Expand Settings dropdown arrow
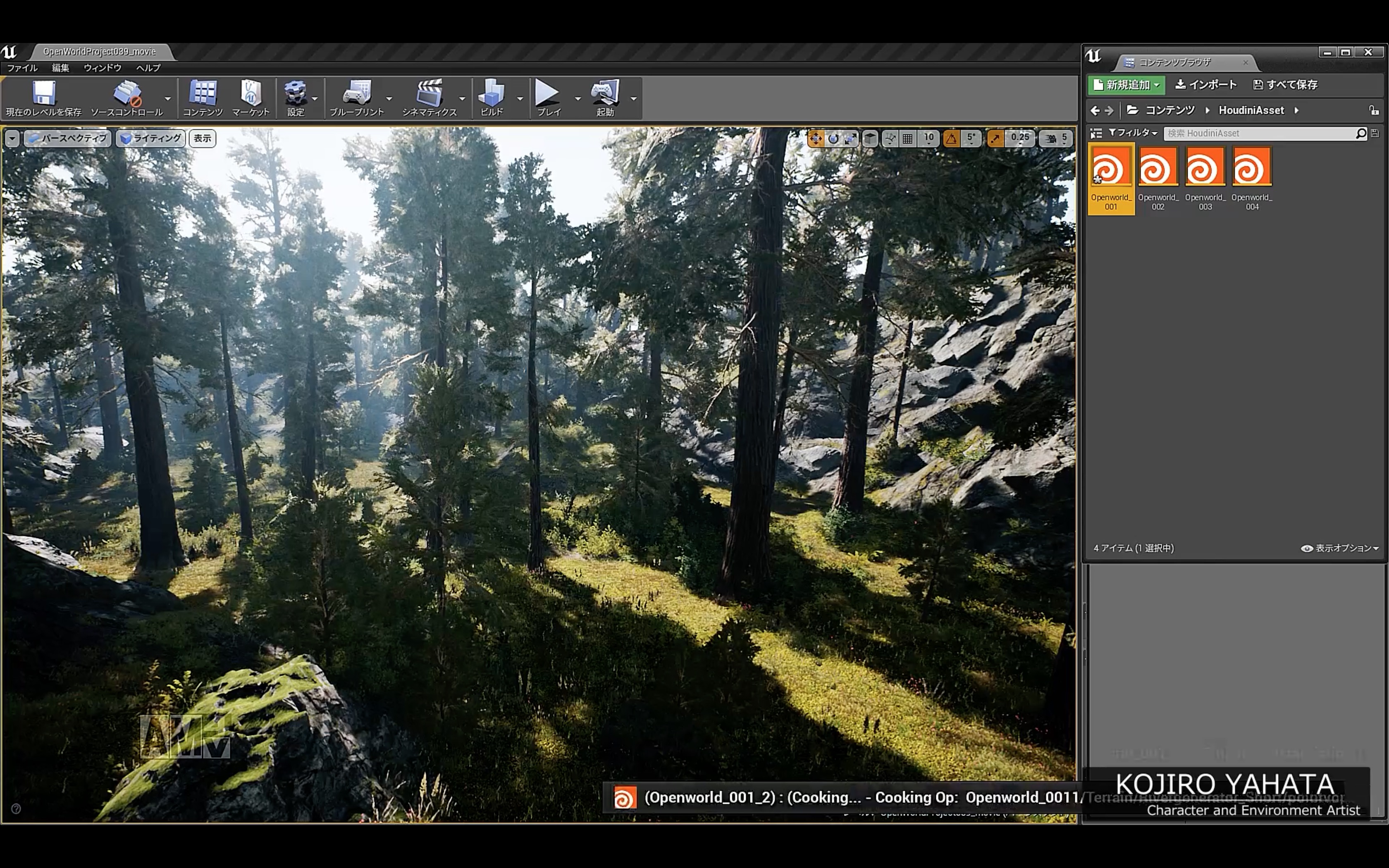 (x=315, y=99)
